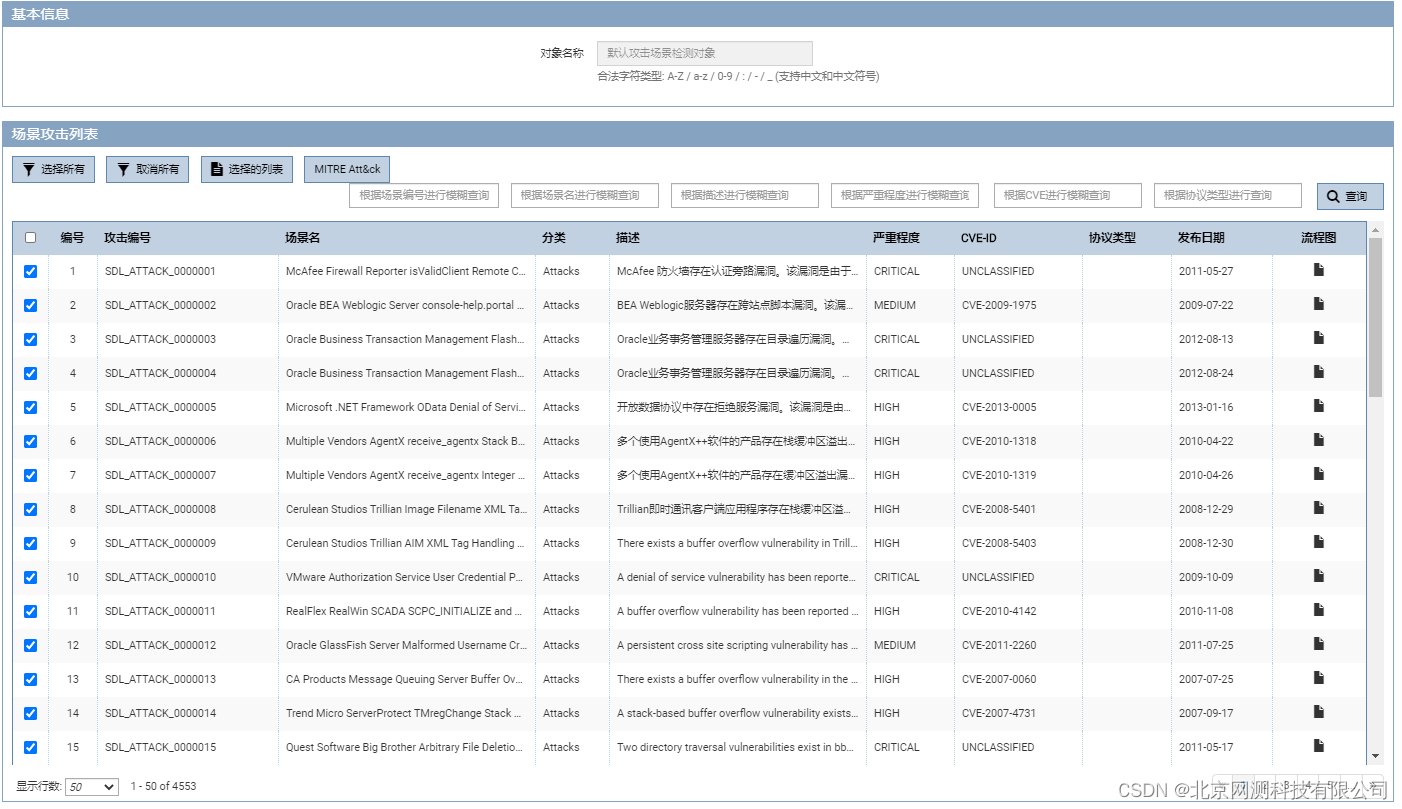Sort by 发布日期 column header
Image resolution: width=1402 pixels, height=809 pixels.
coord(1201,238)
